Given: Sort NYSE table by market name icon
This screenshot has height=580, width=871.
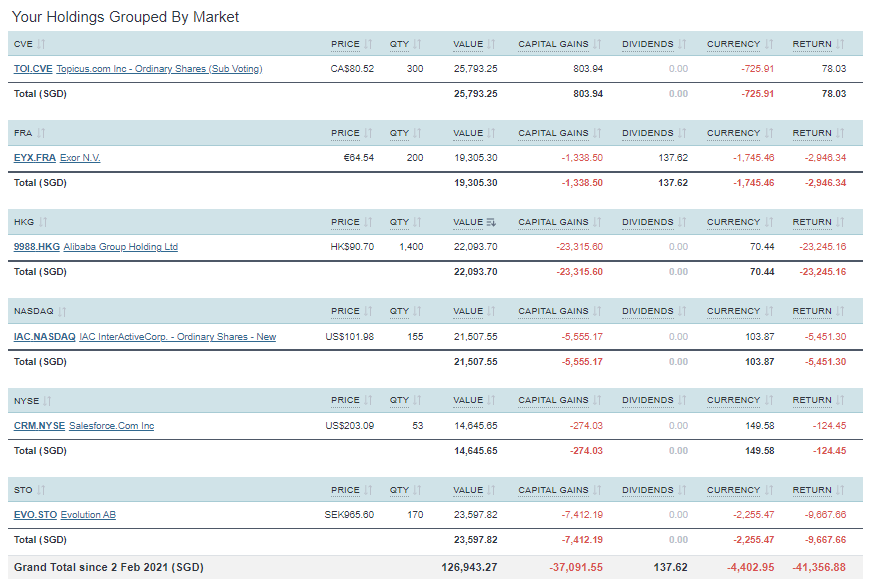Looking at the screenshot, I should click(x=47, y=401).
